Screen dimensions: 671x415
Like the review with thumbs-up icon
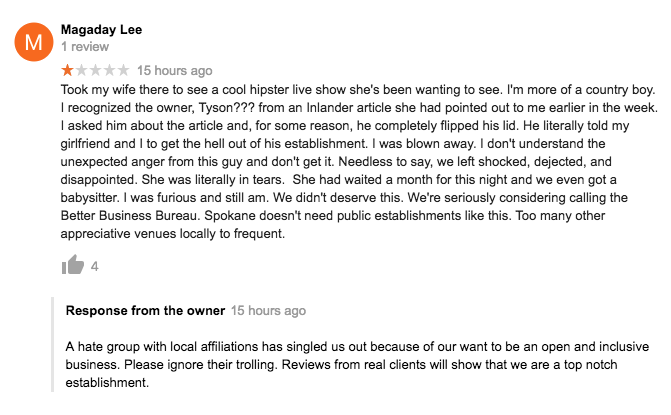pyautogui.click(x=73, y=265)
